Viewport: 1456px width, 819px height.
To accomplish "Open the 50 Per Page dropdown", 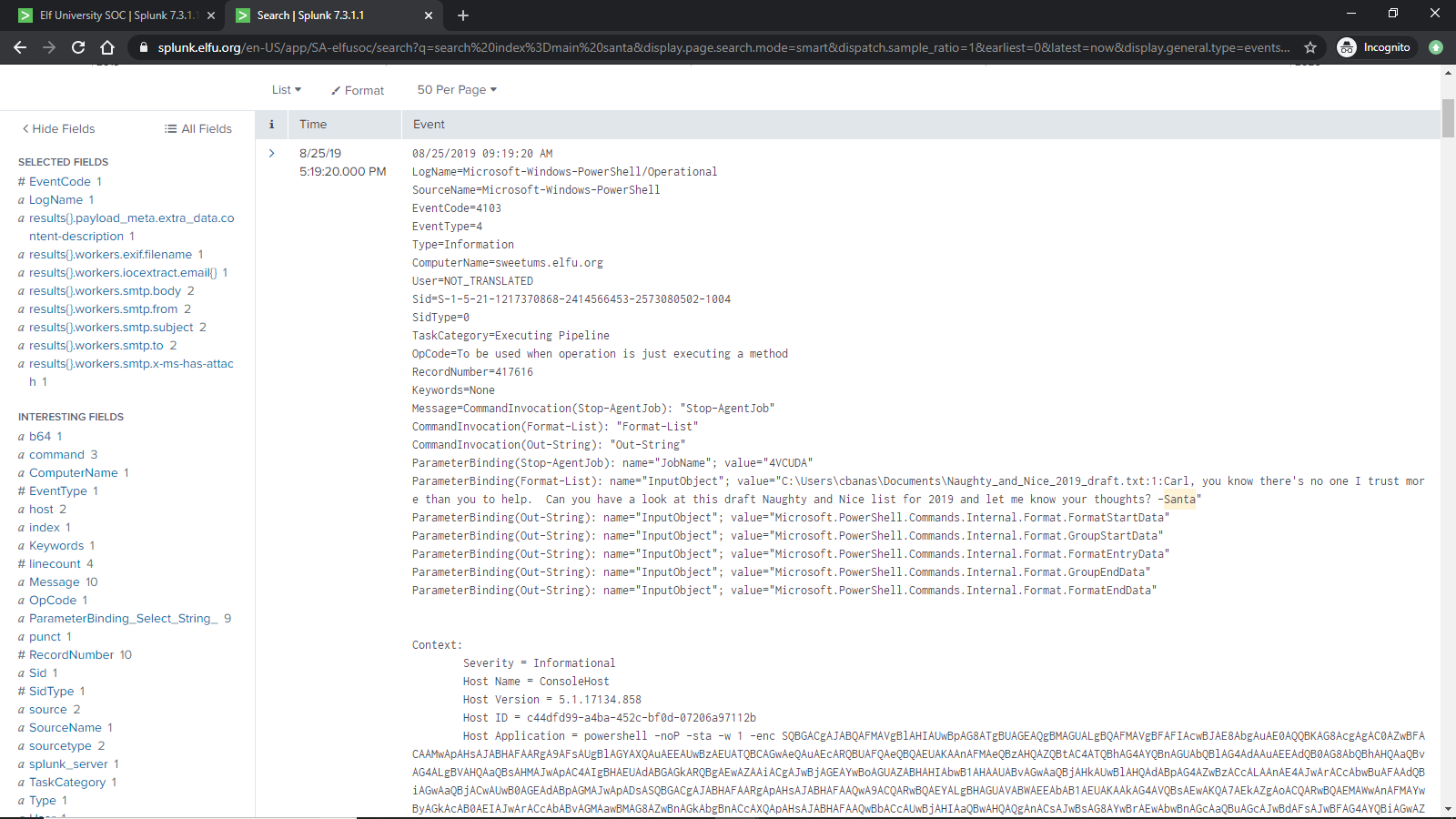I will 457,89.
